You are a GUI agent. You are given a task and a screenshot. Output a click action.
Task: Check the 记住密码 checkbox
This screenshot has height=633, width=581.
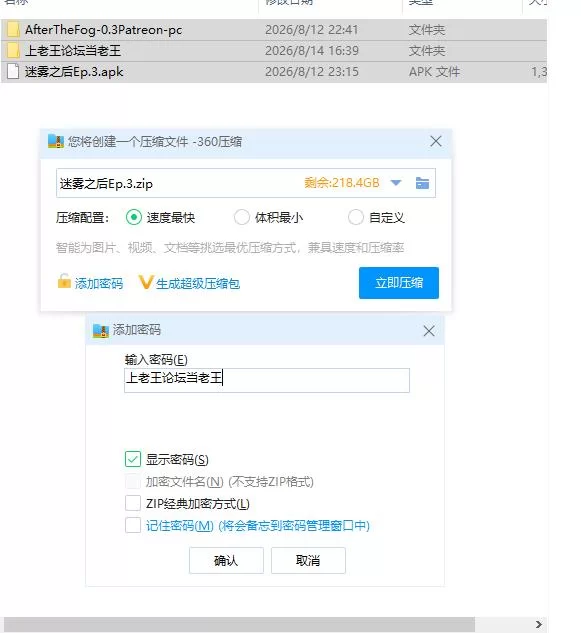(133, 525)
